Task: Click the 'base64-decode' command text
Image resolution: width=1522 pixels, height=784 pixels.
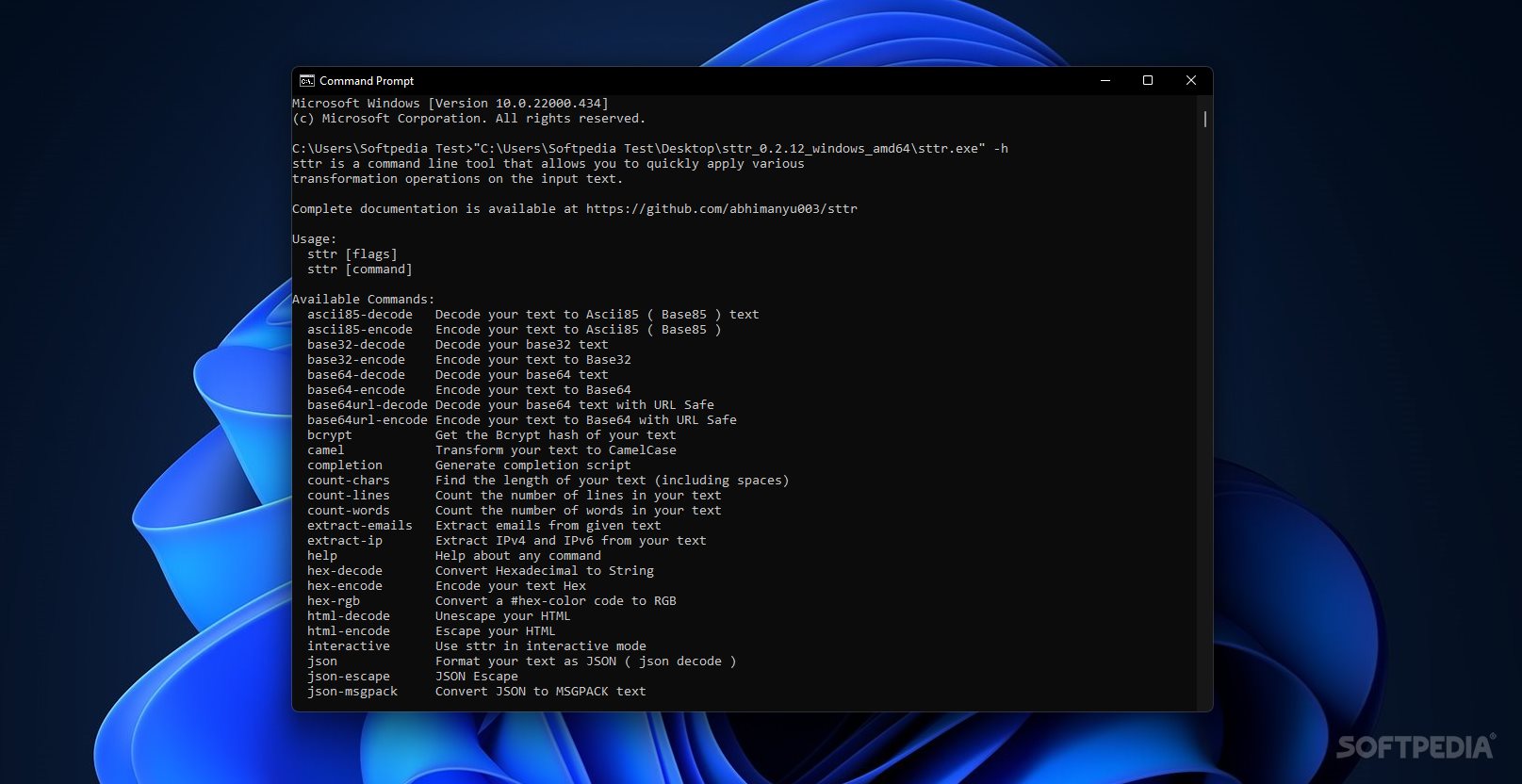Action: [356, 375]
